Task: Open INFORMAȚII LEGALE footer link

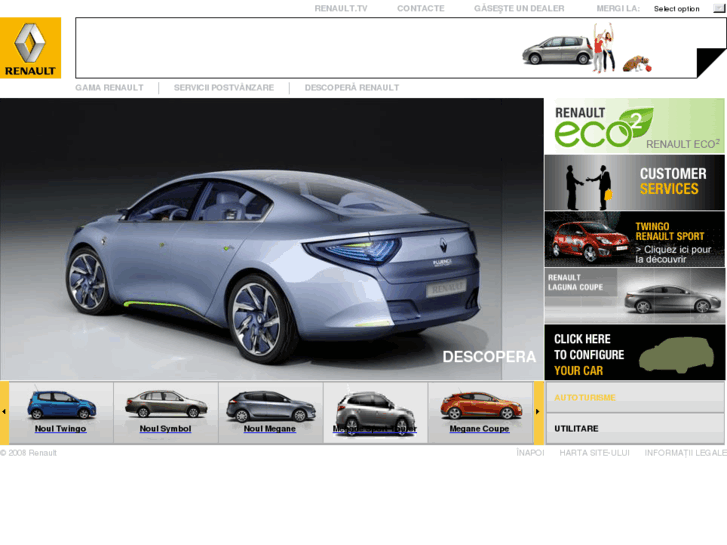Action: pyautogui.click(x=685, y=453)
